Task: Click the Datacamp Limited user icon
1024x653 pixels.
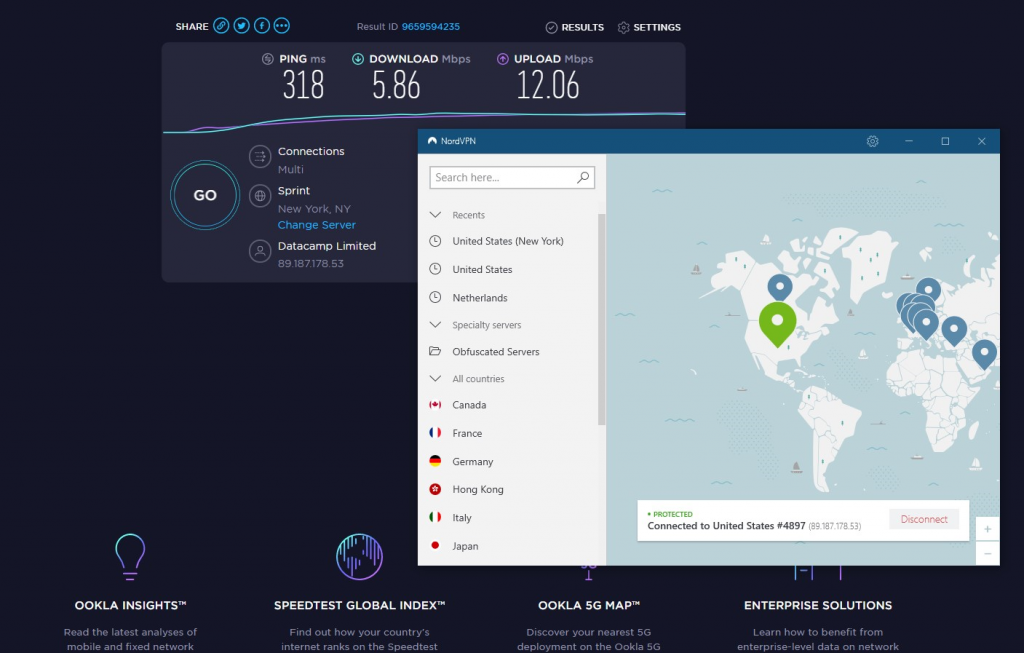Action: (x=260, y=251)
